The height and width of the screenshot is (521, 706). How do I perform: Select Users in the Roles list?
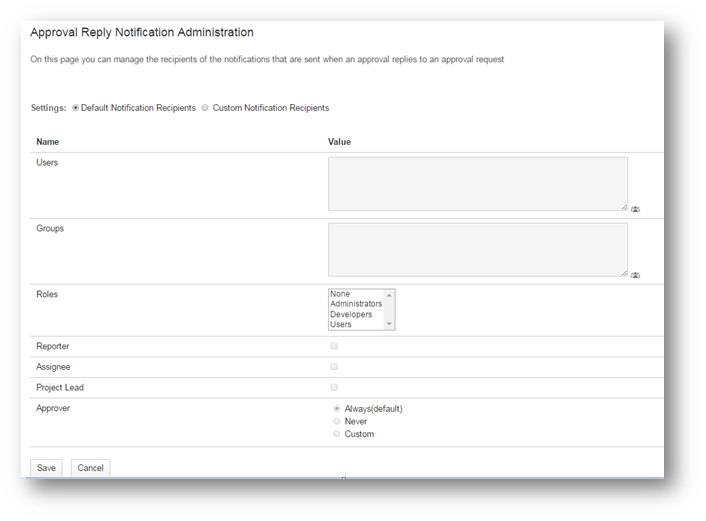point(341,324)
